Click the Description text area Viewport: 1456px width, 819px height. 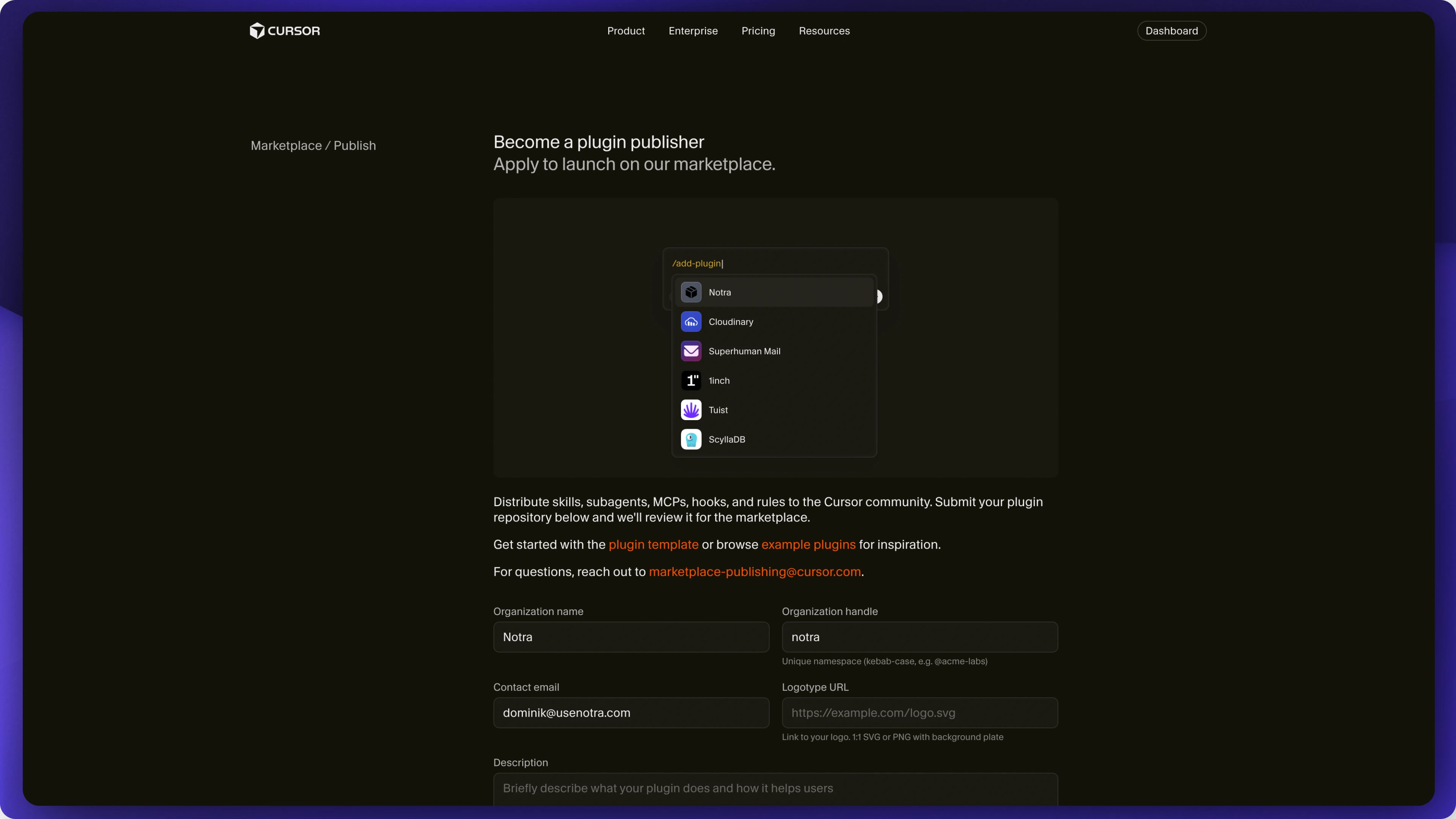point(775,789)
